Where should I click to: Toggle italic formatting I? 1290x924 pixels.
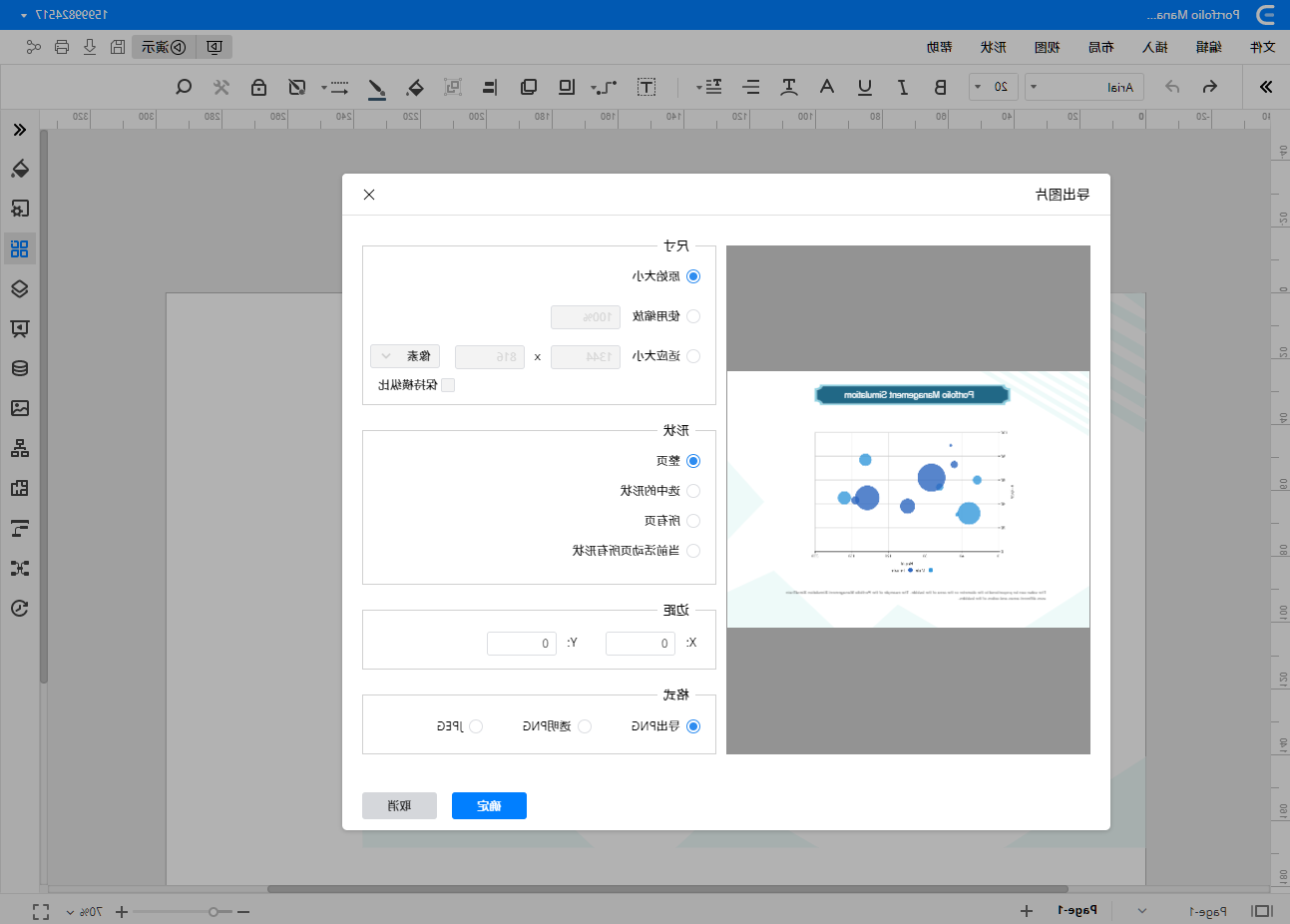(x=903, y=87)
